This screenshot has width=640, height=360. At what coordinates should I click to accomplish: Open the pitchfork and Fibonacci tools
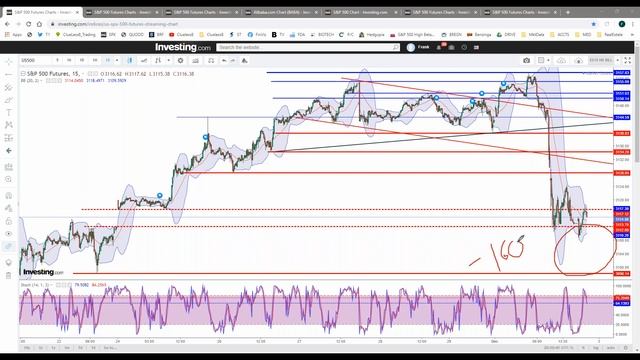coord(9,87)
